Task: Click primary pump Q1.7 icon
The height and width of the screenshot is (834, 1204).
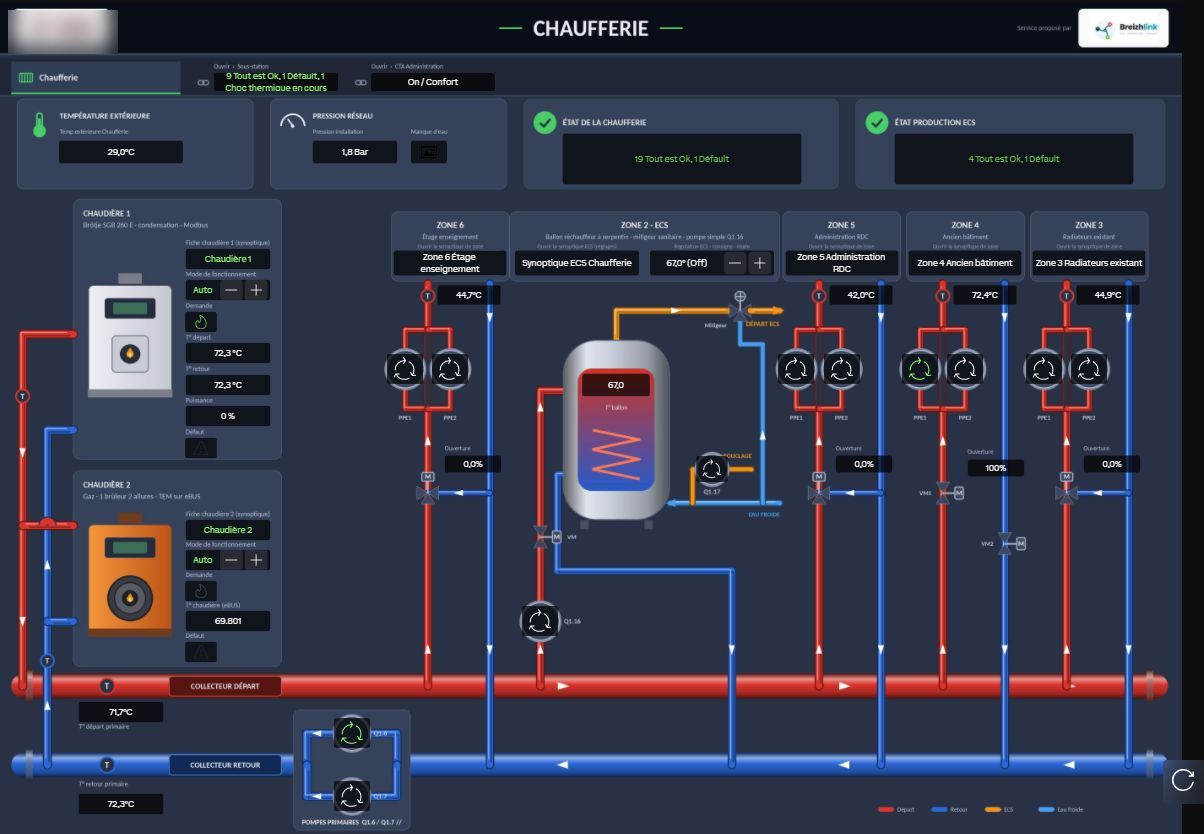Action: pyautogui.click(x=351, y=797)
